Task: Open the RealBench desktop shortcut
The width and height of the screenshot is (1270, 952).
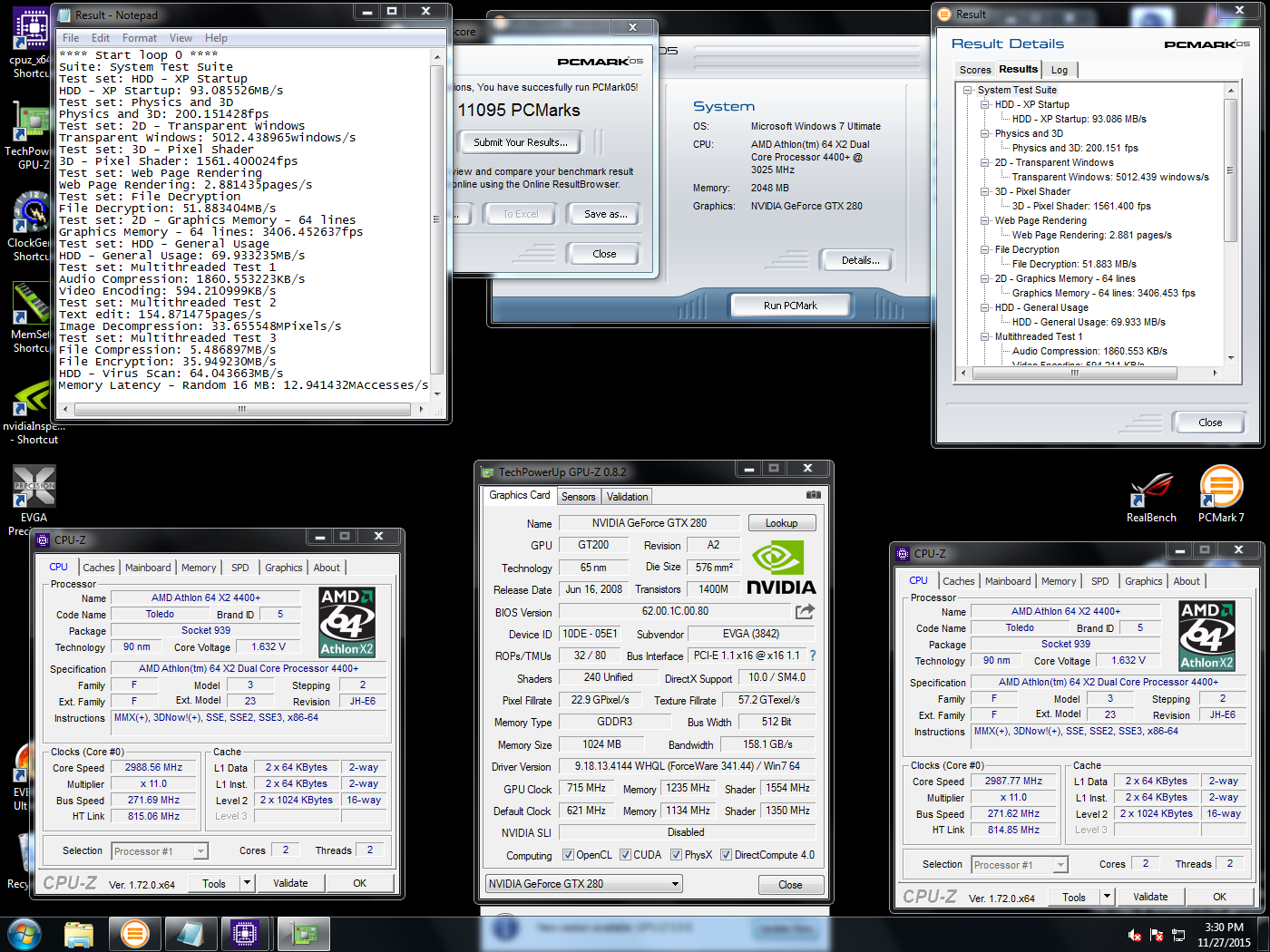Action: click(1151, 495)
